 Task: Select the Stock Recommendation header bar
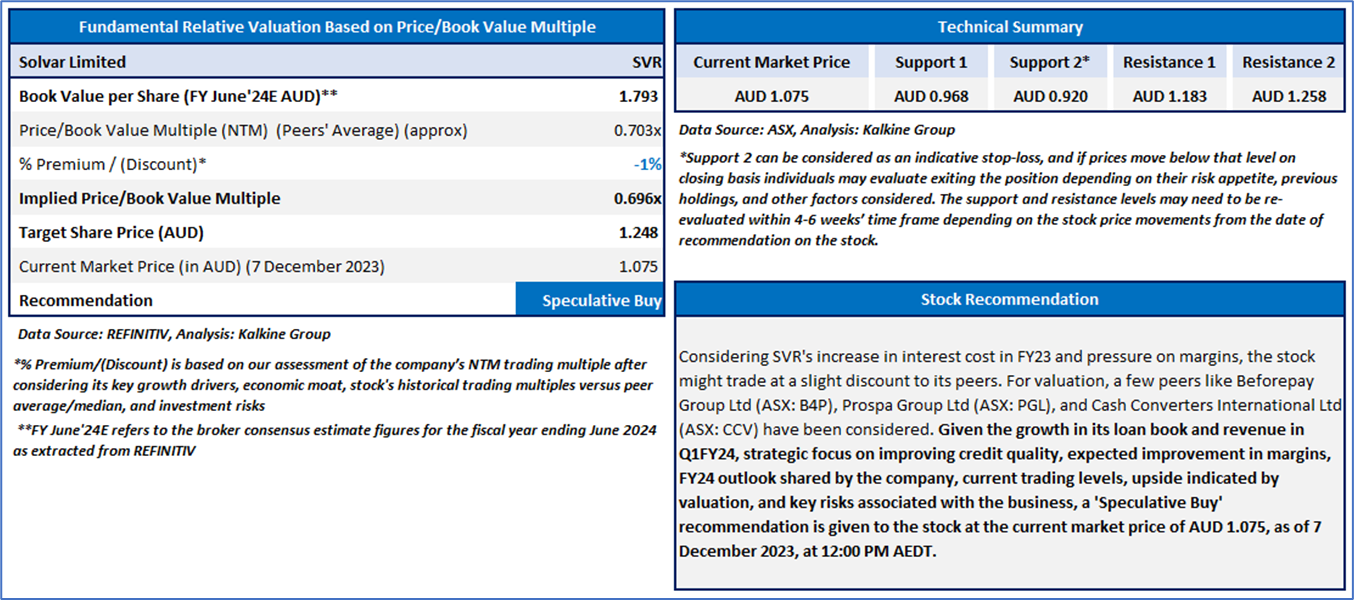click(x=1009, y=299)
